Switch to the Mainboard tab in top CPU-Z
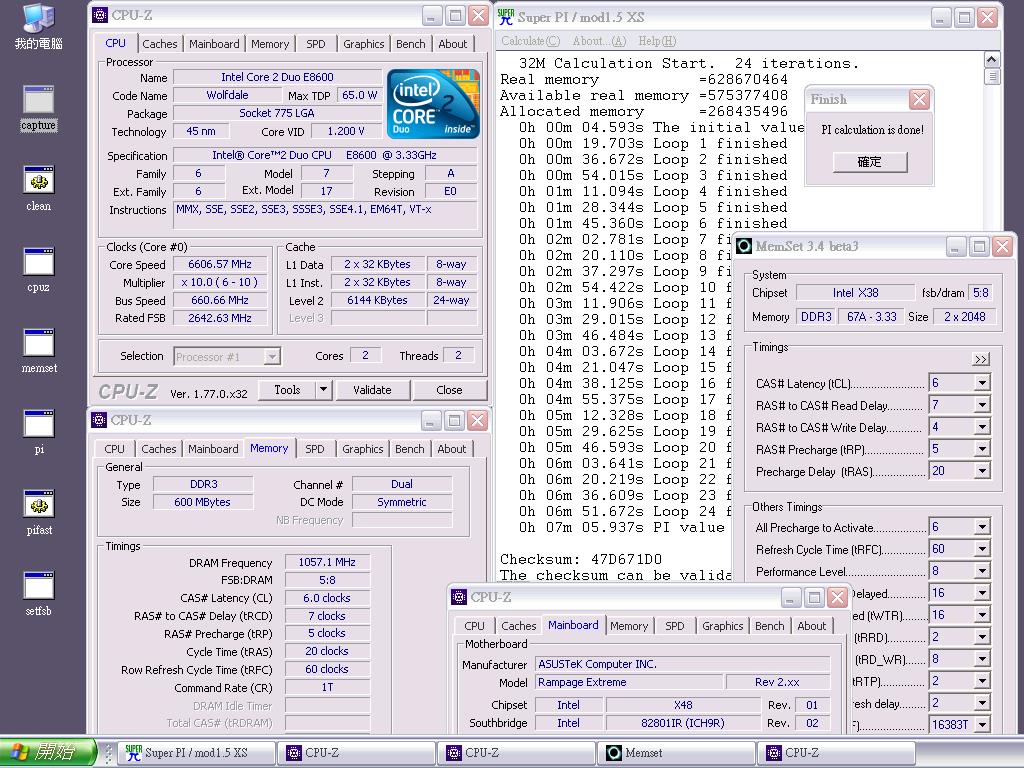The height and width of the screenshot is (768, 1024). [x=215, y=44]
